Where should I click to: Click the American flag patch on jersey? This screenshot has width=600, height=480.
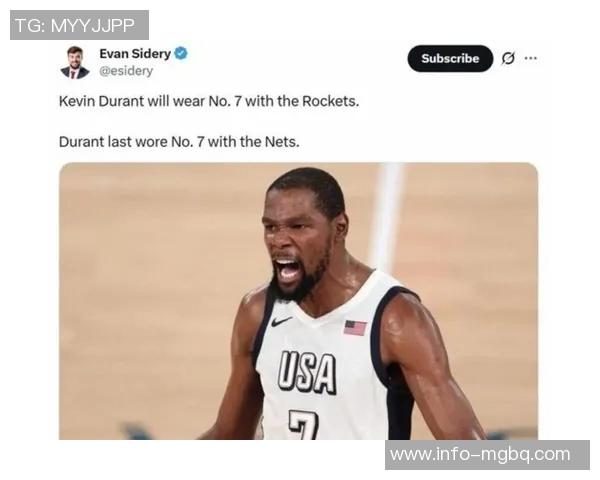tap(355, 328)
